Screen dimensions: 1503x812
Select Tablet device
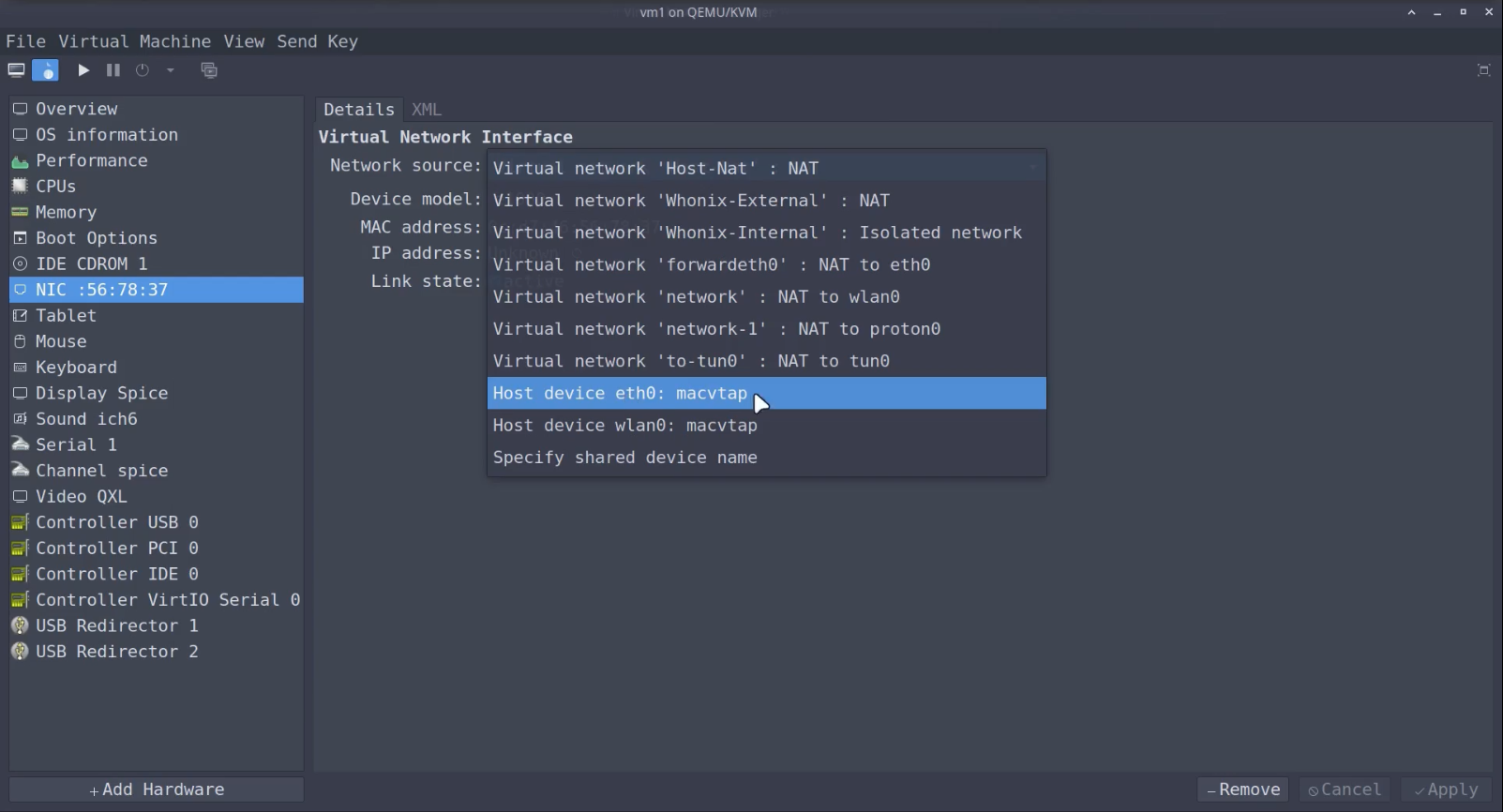coord(157,315)
